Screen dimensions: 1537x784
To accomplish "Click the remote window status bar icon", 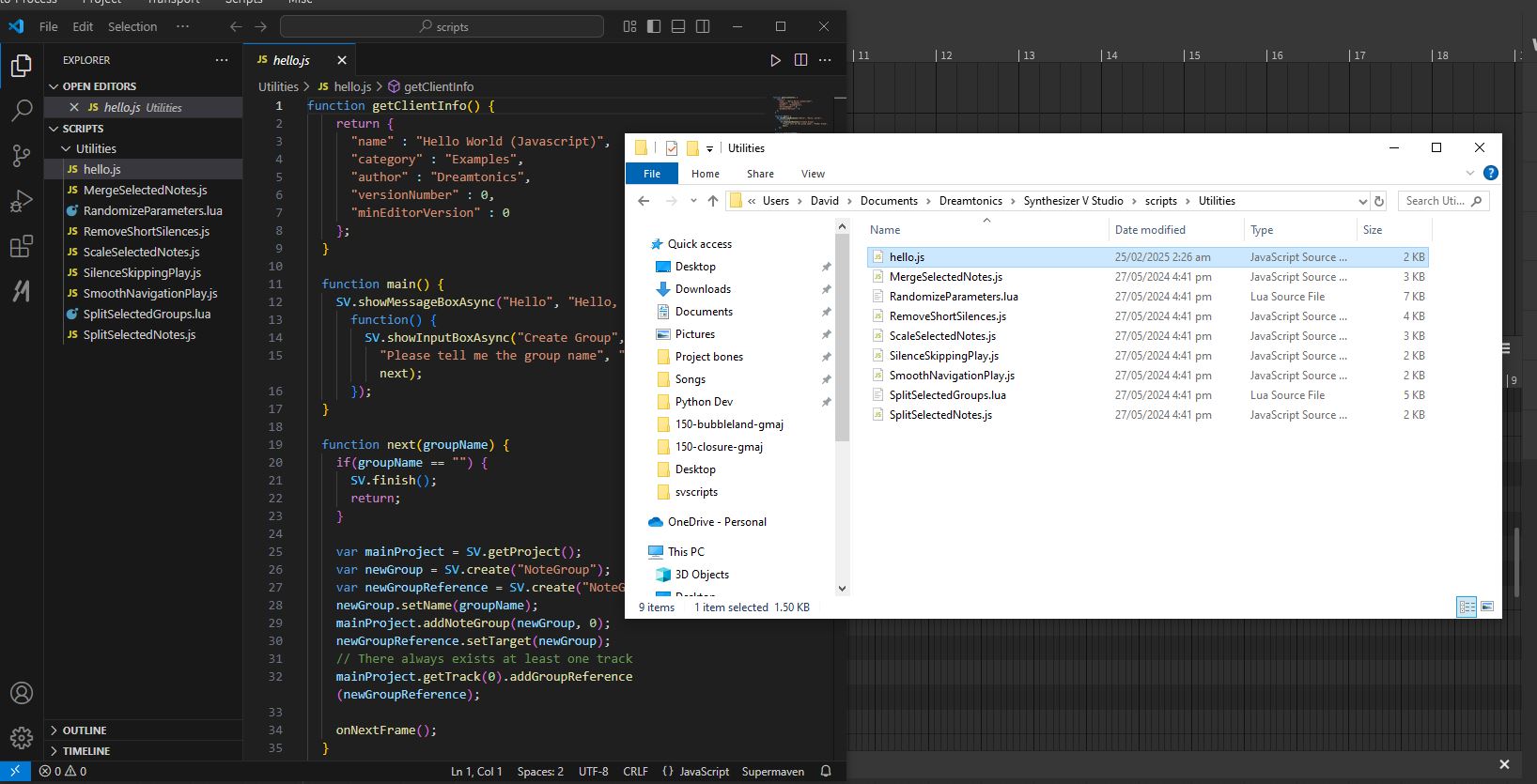I will pos(15,772).
